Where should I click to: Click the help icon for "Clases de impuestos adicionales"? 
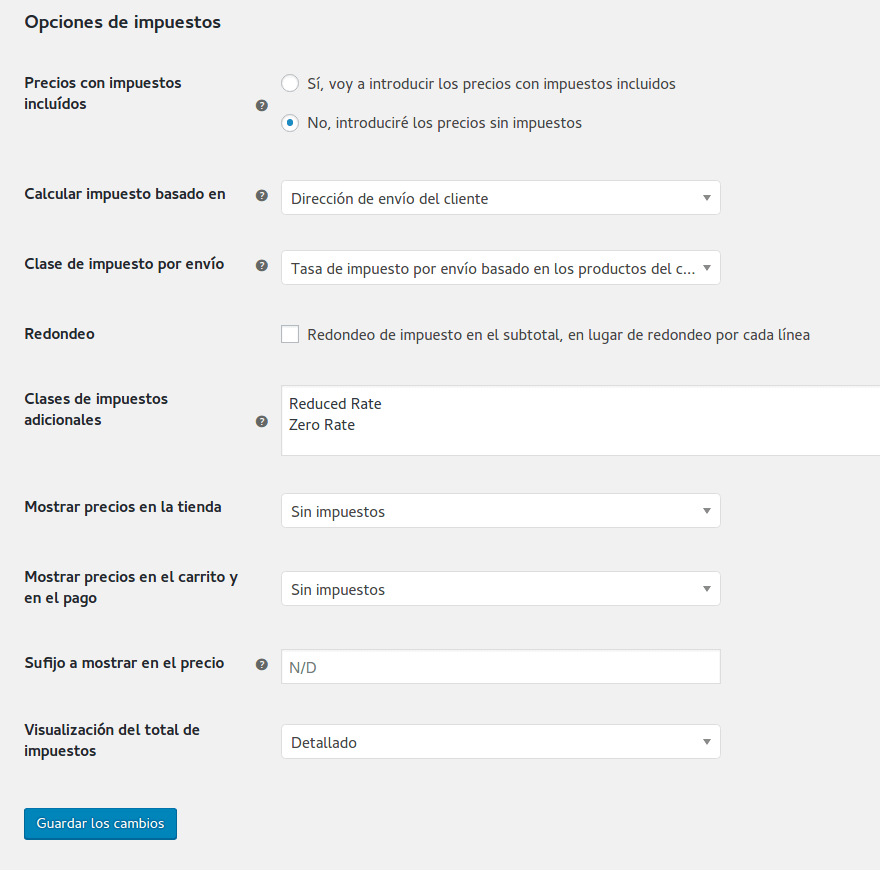tap(261, 422)
